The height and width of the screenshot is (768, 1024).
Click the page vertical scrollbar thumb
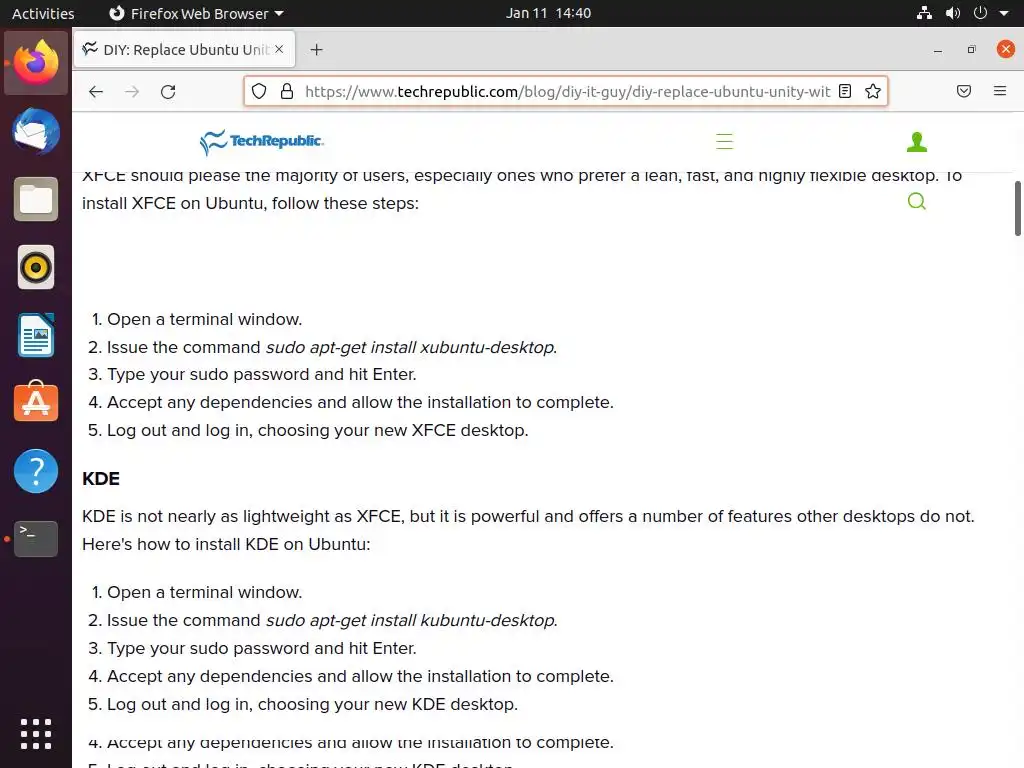[x=1017, y=208]
